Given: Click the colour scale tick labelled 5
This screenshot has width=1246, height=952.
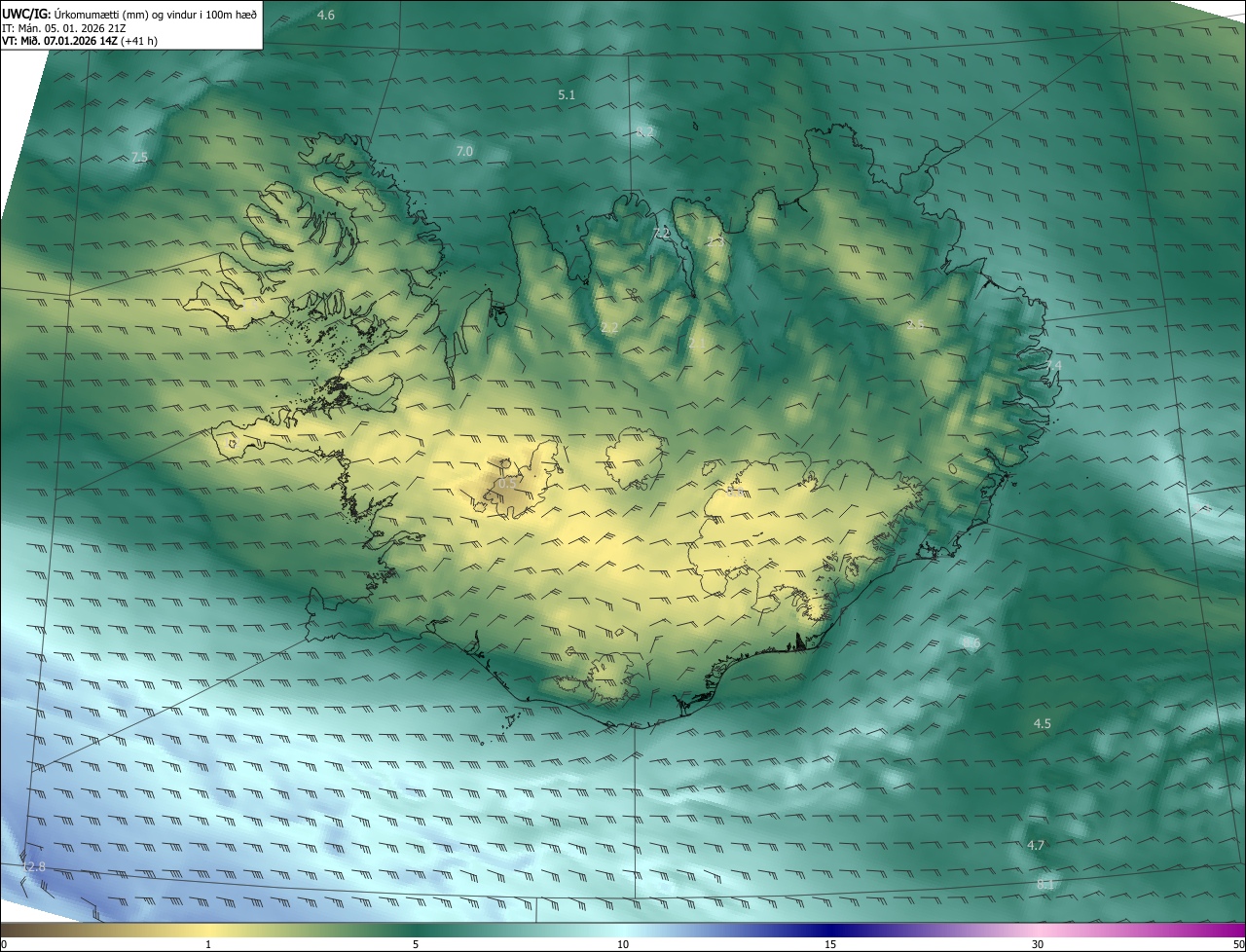Looking at the screenshot, I should (x=416, y=944).
